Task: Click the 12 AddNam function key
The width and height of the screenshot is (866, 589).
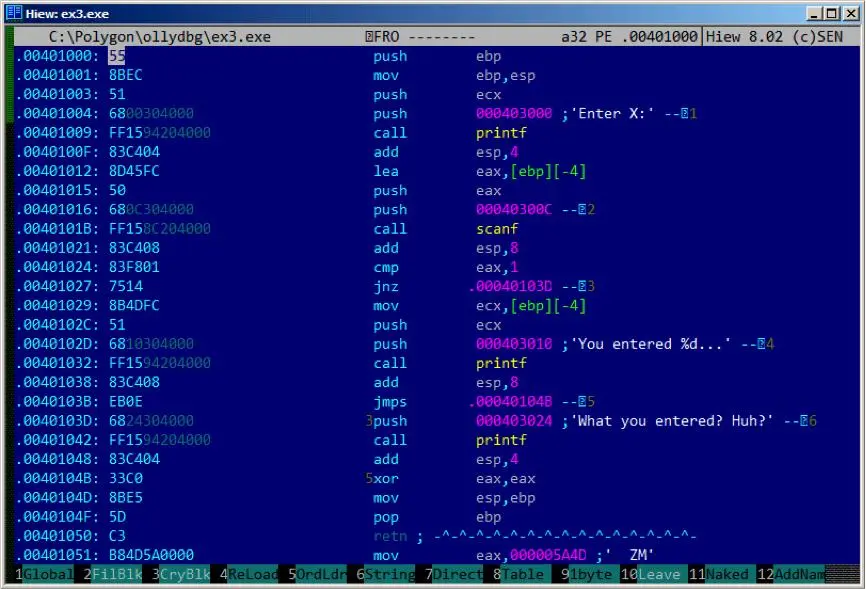Action: [x=793, y=575]
